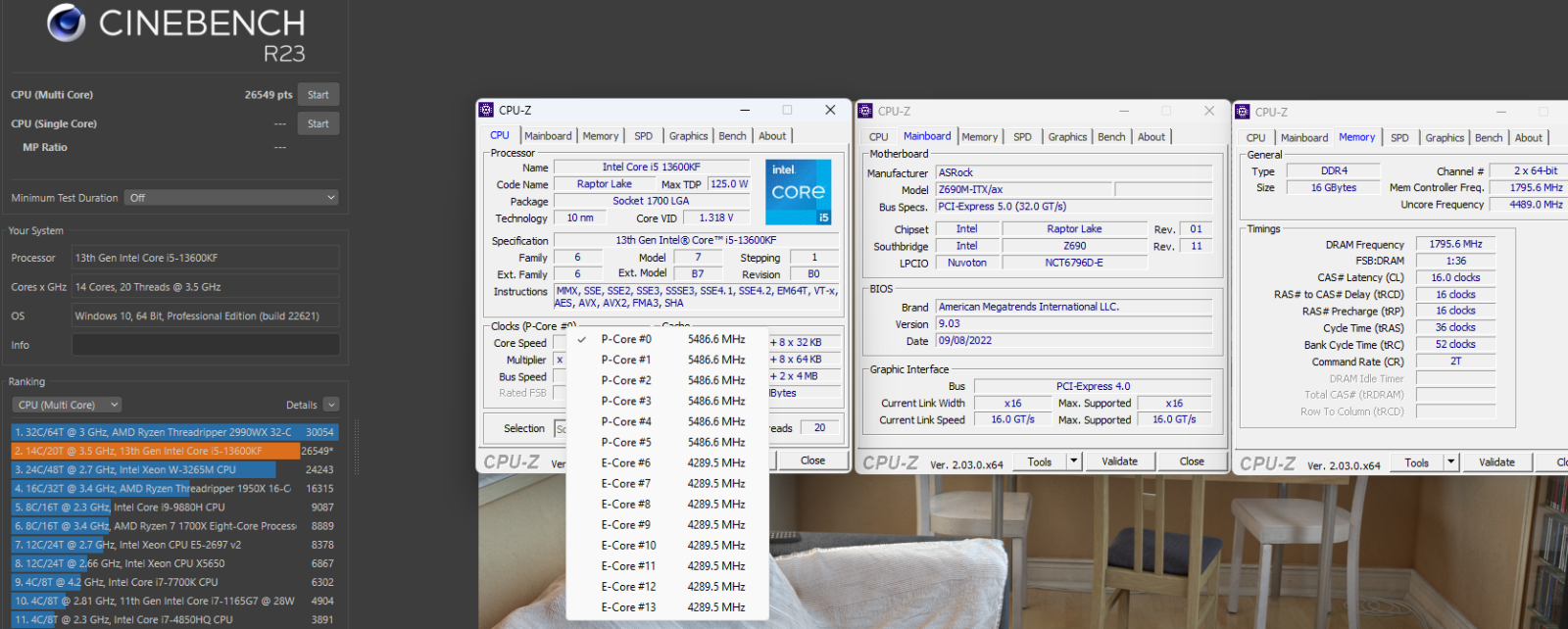The width and height of the screenshot is (1568, 629).
Task: Select the Core i5-13600KF ranking row
Action: [x=173, y=451]
